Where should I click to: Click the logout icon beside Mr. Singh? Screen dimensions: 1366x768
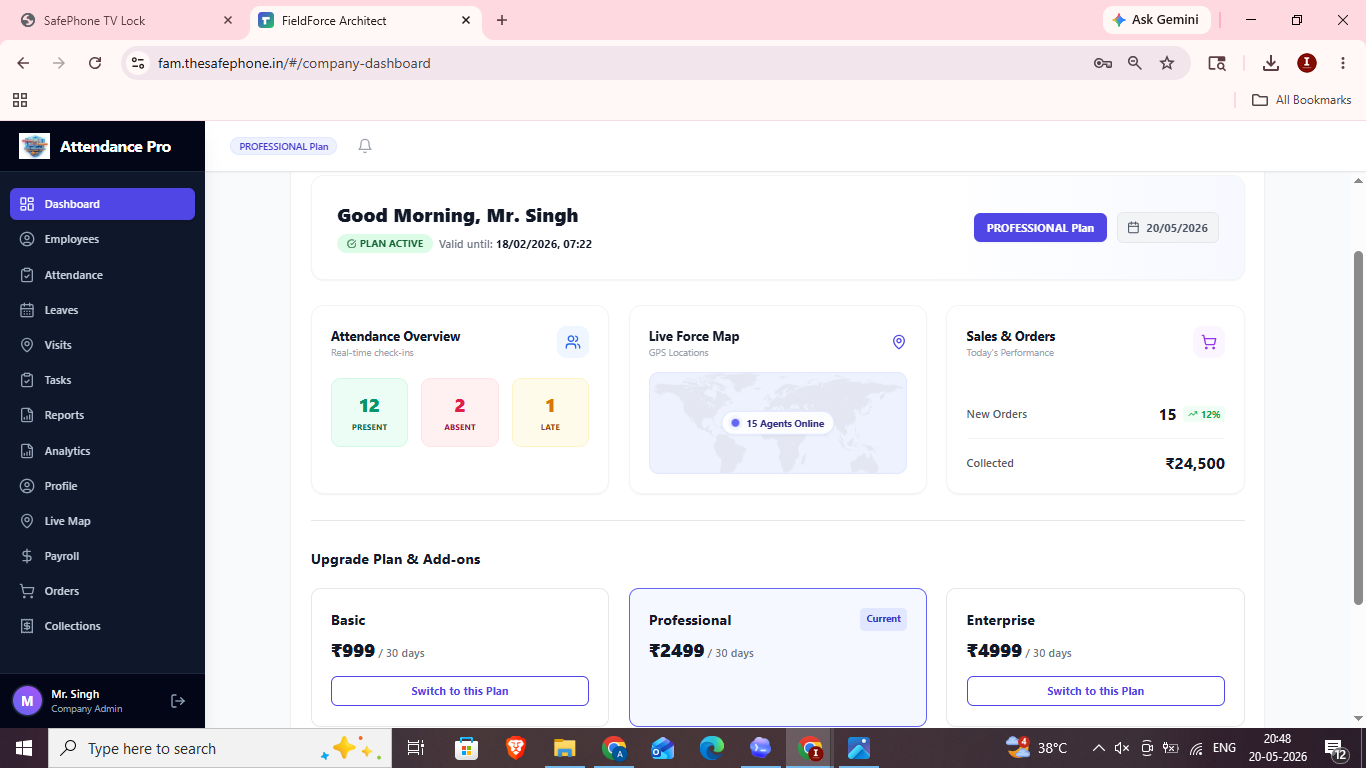178,701
